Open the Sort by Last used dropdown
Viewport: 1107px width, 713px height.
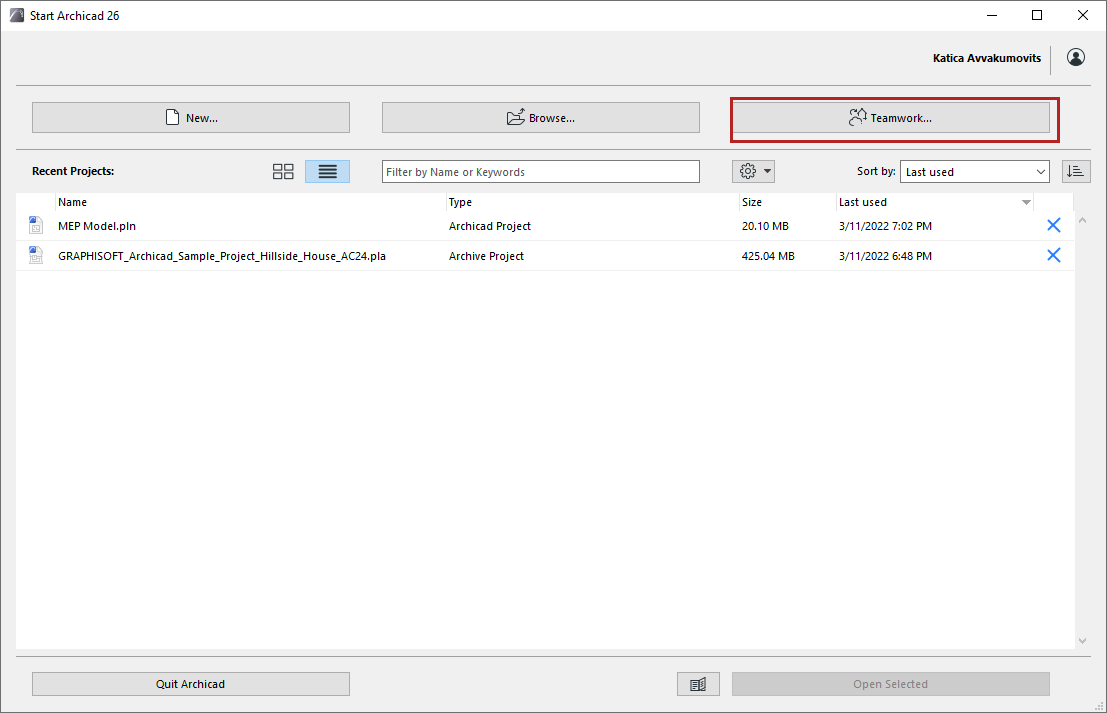click(x=974, y=172)
